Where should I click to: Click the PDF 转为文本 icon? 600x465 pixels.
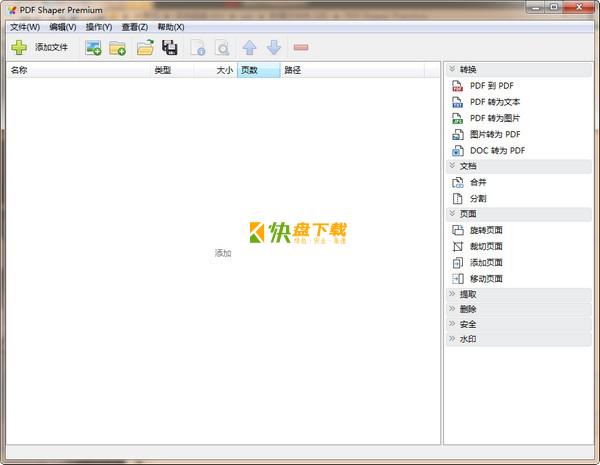[458, 102]
